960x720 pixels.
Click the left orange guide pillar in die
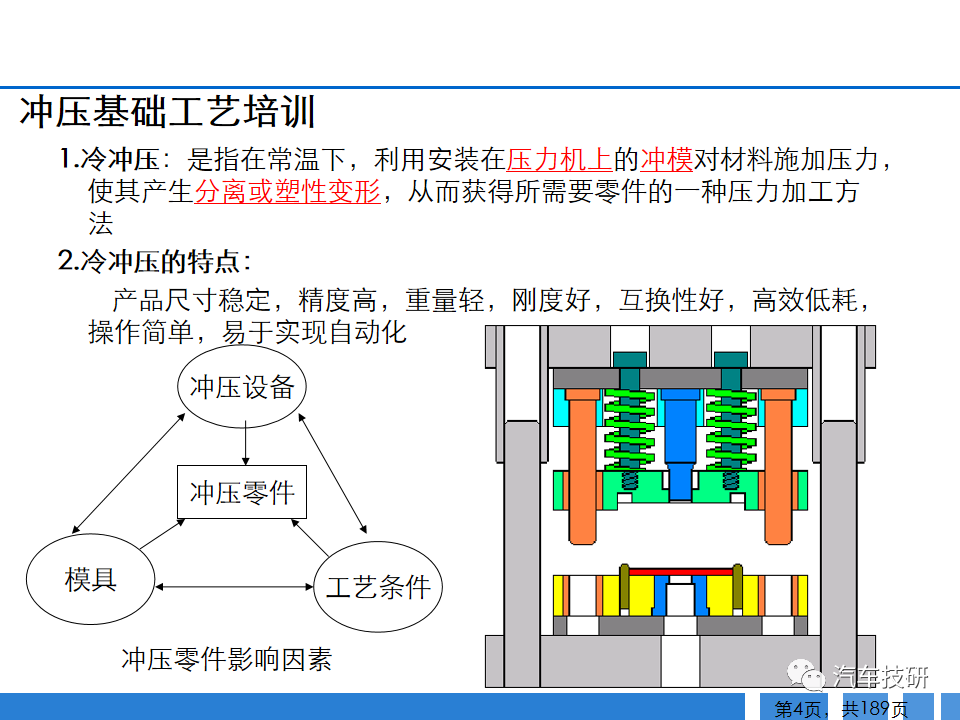coord(582,467)
